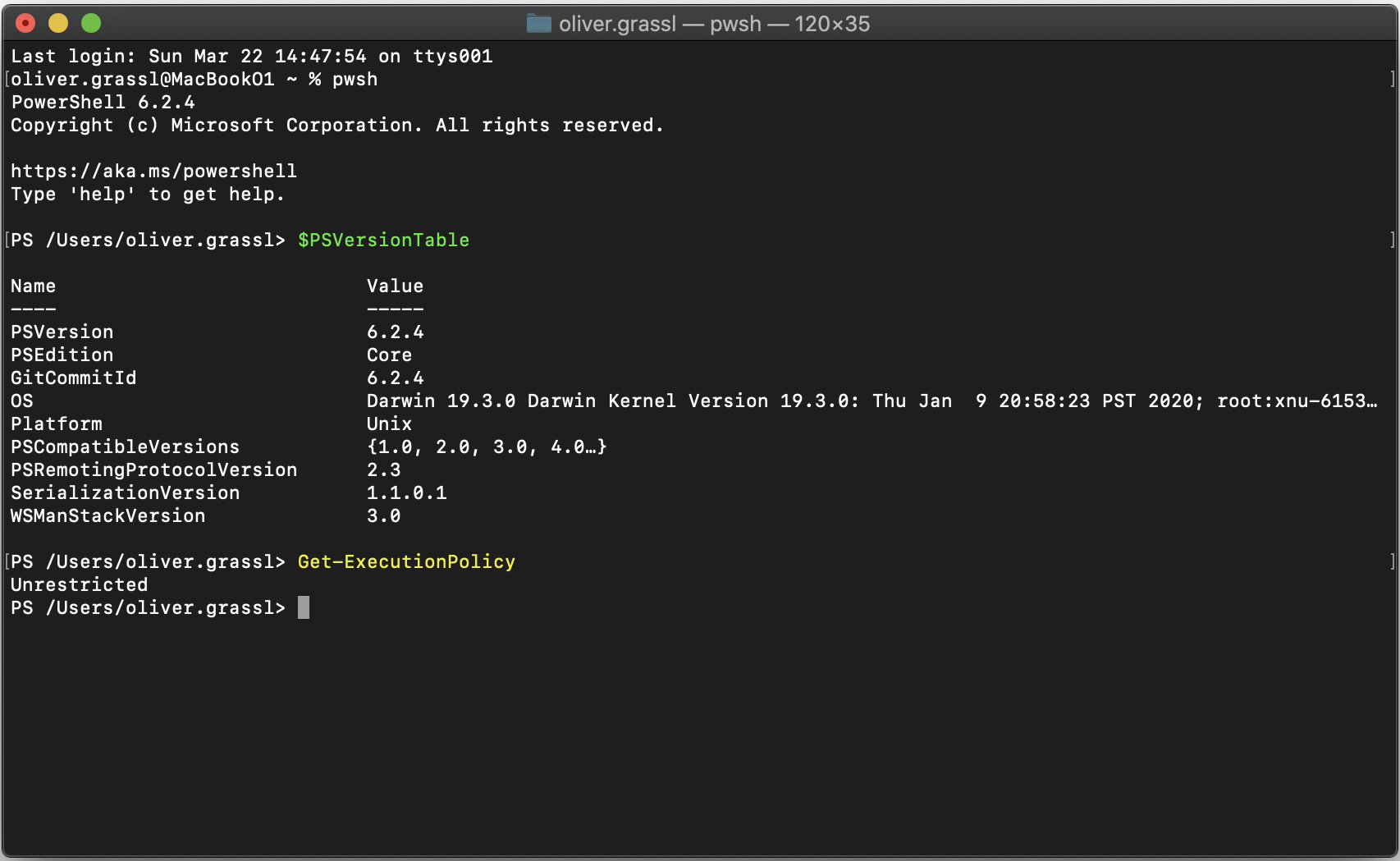Click the final 'PS /Users/oliver.grassl>' prompt text
The image size is (1400, 861).
[148, 608]
